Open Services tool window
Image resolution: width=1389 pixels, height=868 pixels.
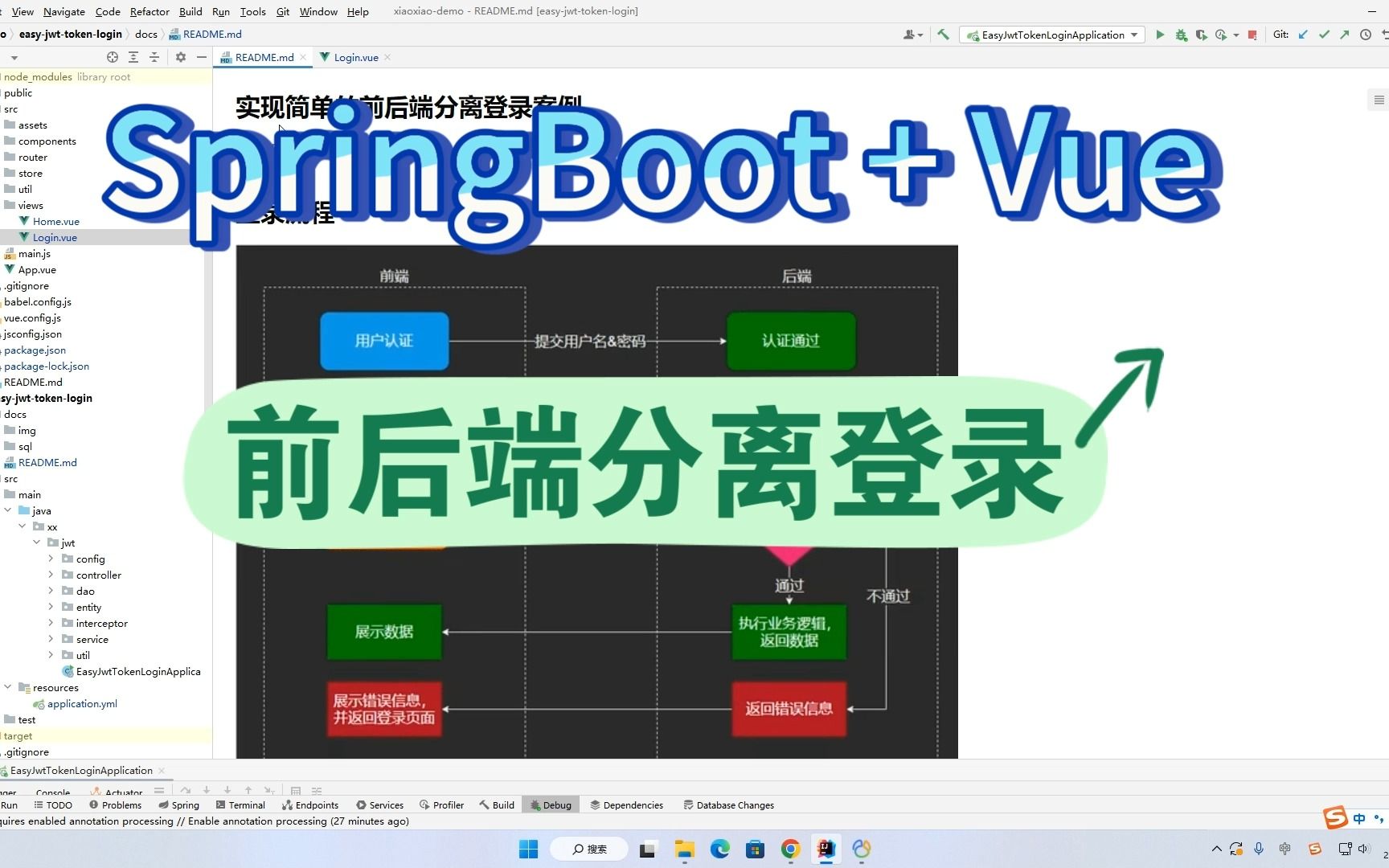pyautogui.click(x=379, y=805)
